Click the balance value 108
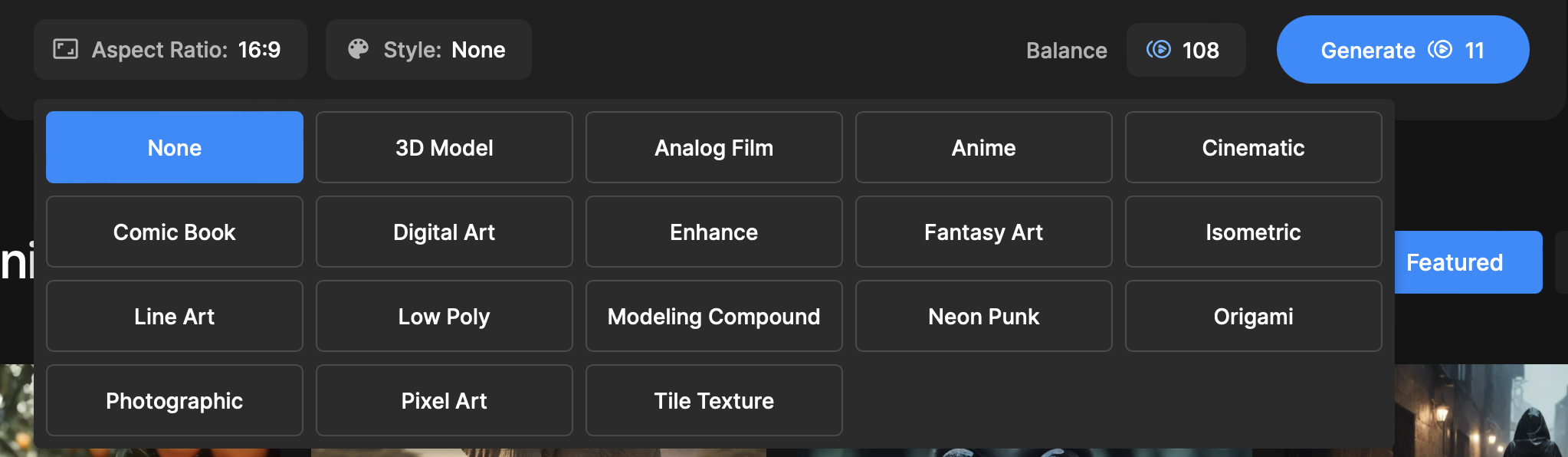The width and height of the screenshot is (1568, 457). coord(1200,50)
